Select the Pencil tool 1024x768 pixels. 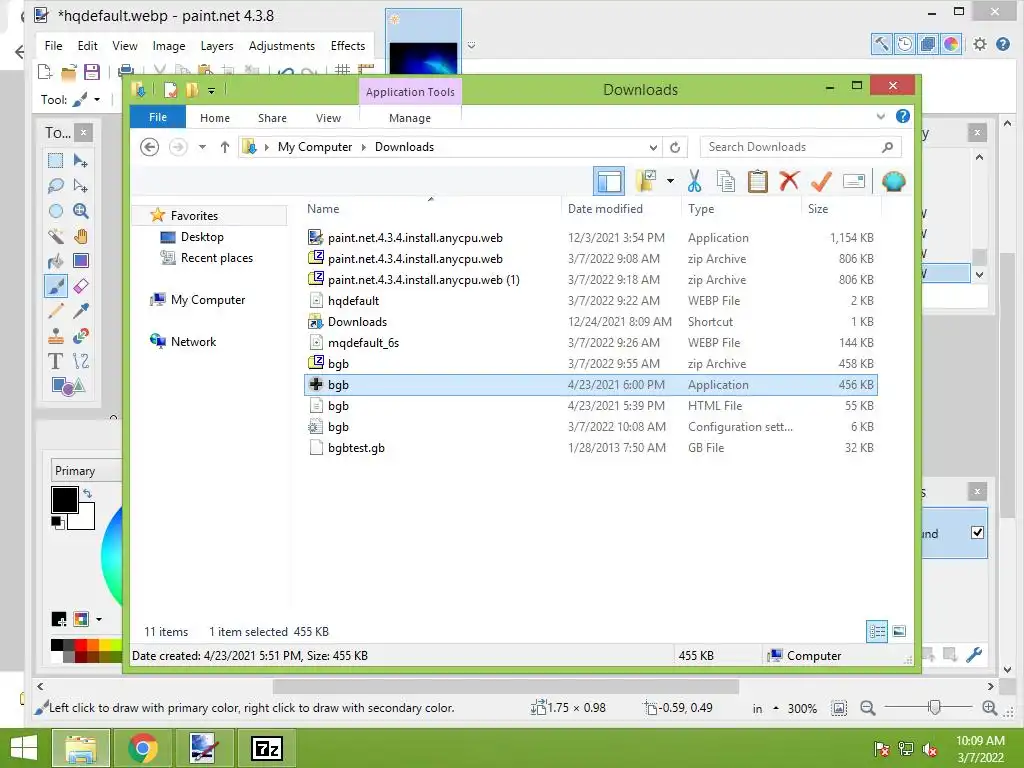coord(56,311)
